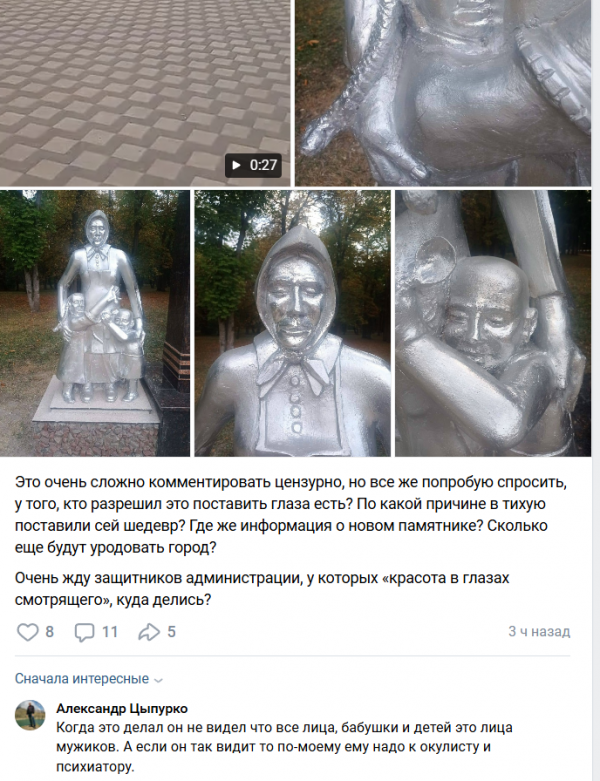
Task: Click Александр Цыпурко's avatar picture
Action: click(x=30, y=715)
